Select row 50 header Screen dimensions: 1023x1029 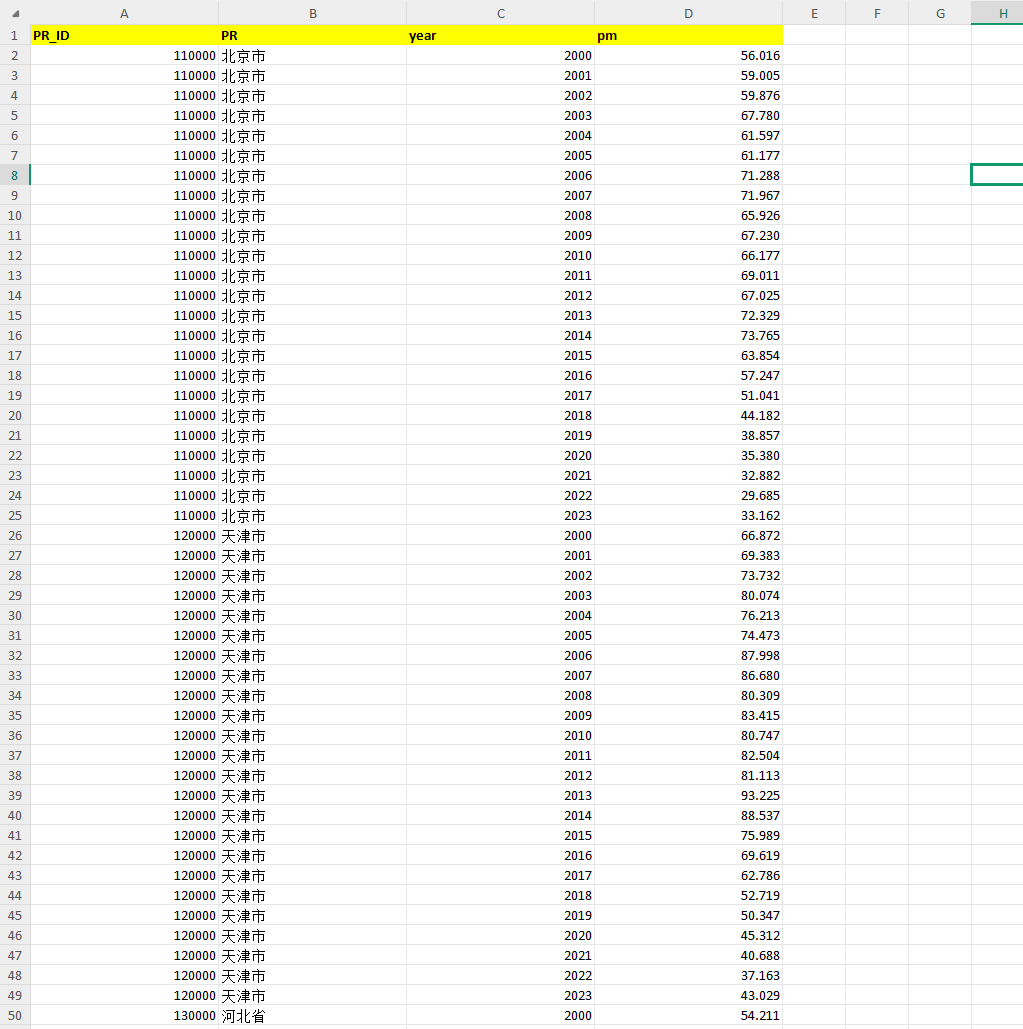14,1016
